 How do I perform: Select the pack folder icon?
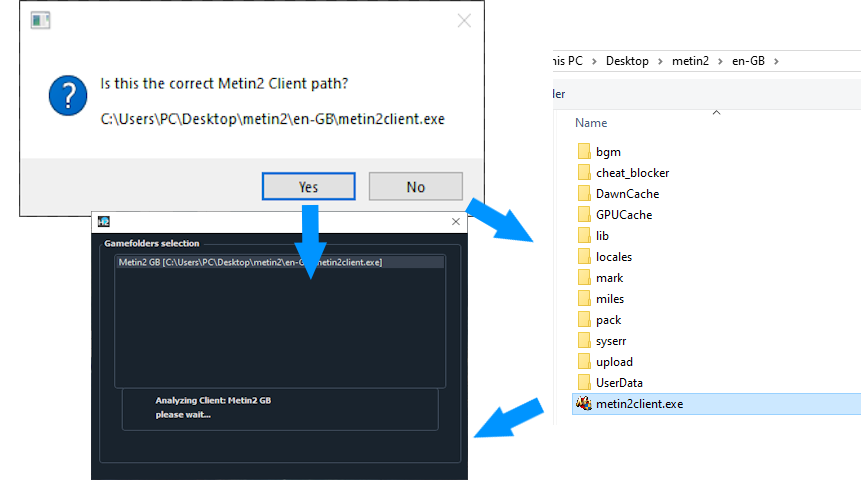[x=585, y=320]
